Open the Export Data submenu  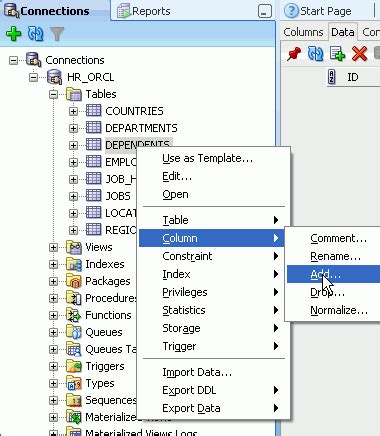212,408
